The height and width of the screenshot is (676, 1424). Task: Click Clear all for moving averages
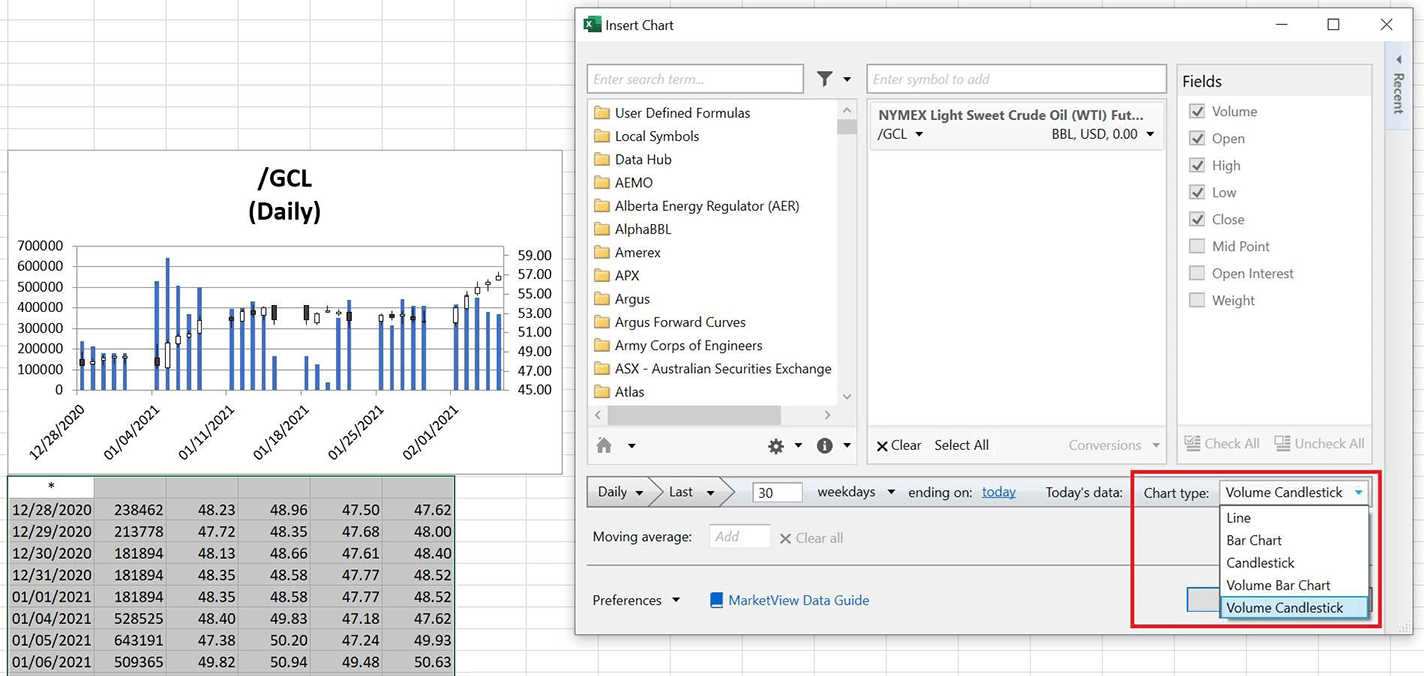click(x=811, y=538)
